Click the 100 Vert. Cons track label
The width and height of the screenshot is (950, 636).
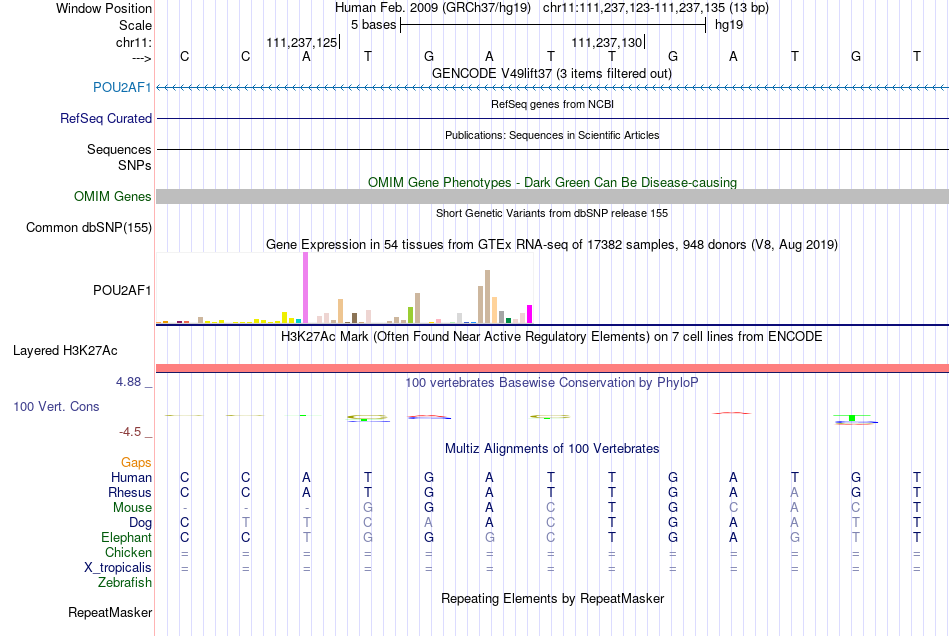coord(56,406)
